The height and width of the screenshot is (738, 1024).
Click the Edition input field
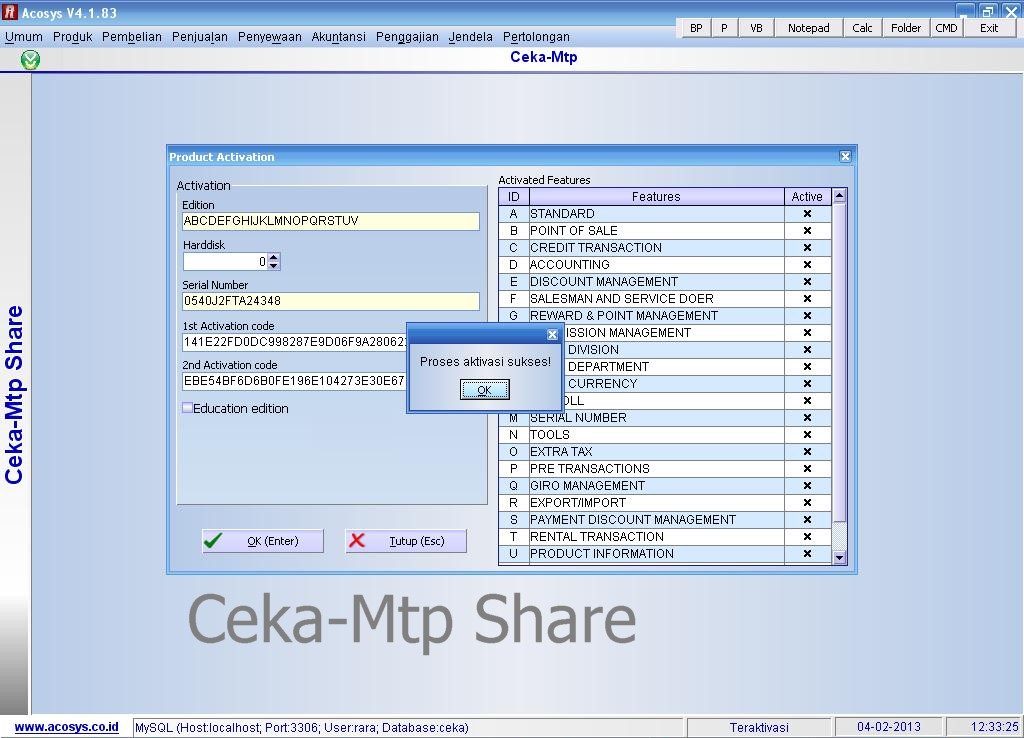point(330,221)
